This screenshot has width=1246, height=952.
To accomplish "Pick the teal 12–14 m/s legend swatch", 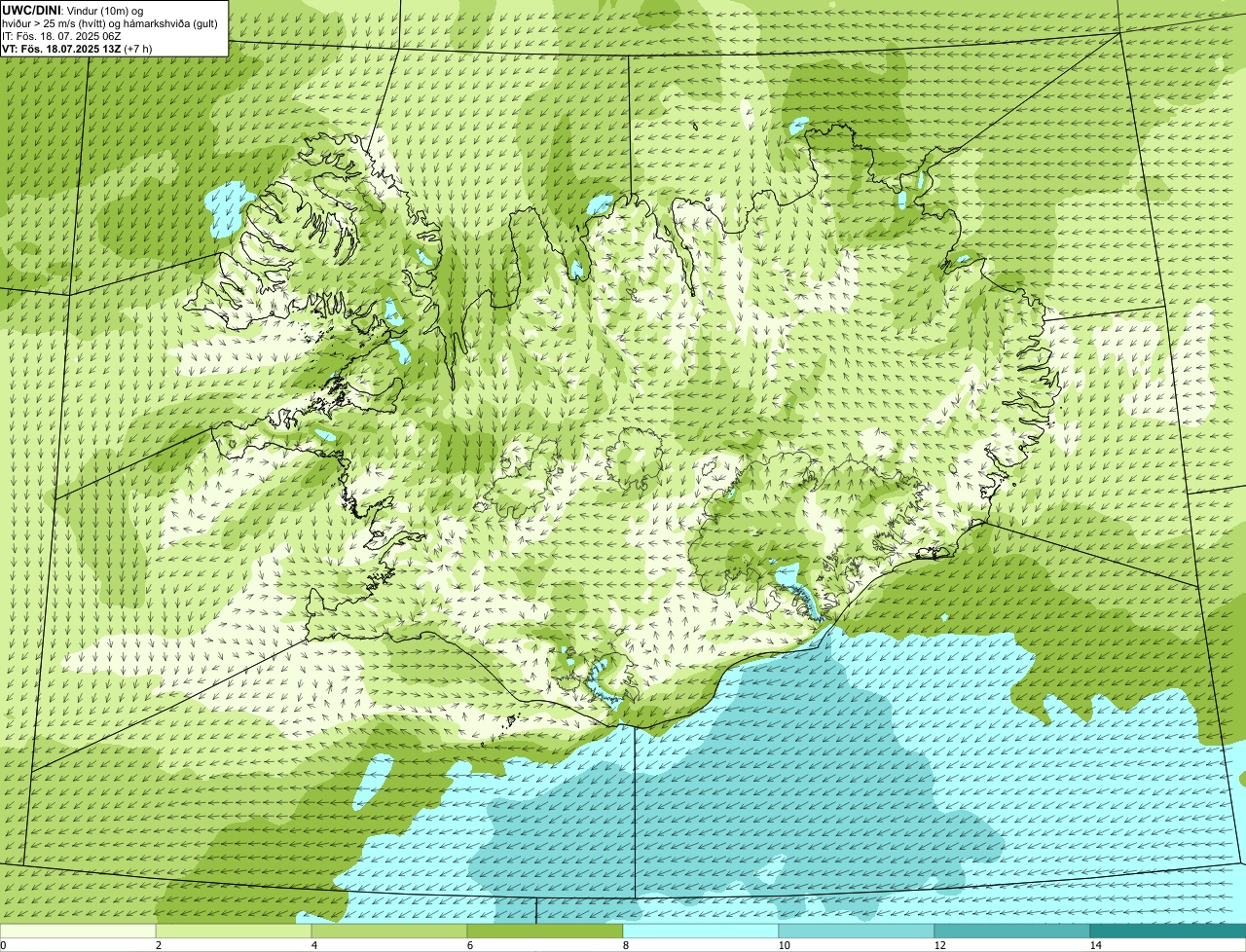I will [x=1012, y=931].
